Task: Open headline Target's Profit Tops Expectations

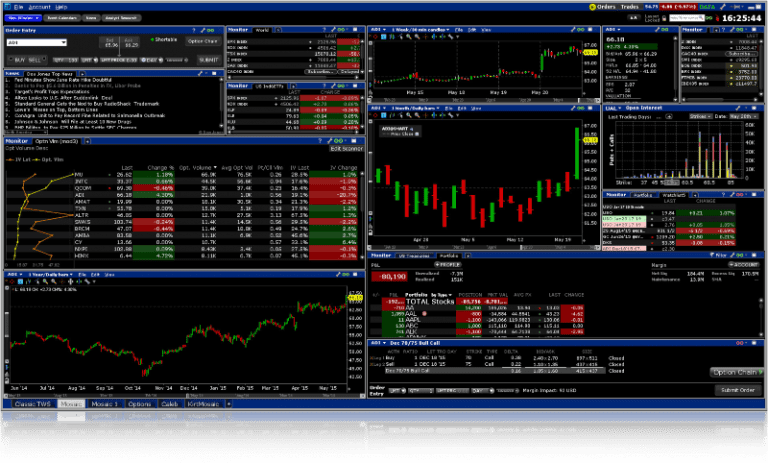Action: point(52,92)
